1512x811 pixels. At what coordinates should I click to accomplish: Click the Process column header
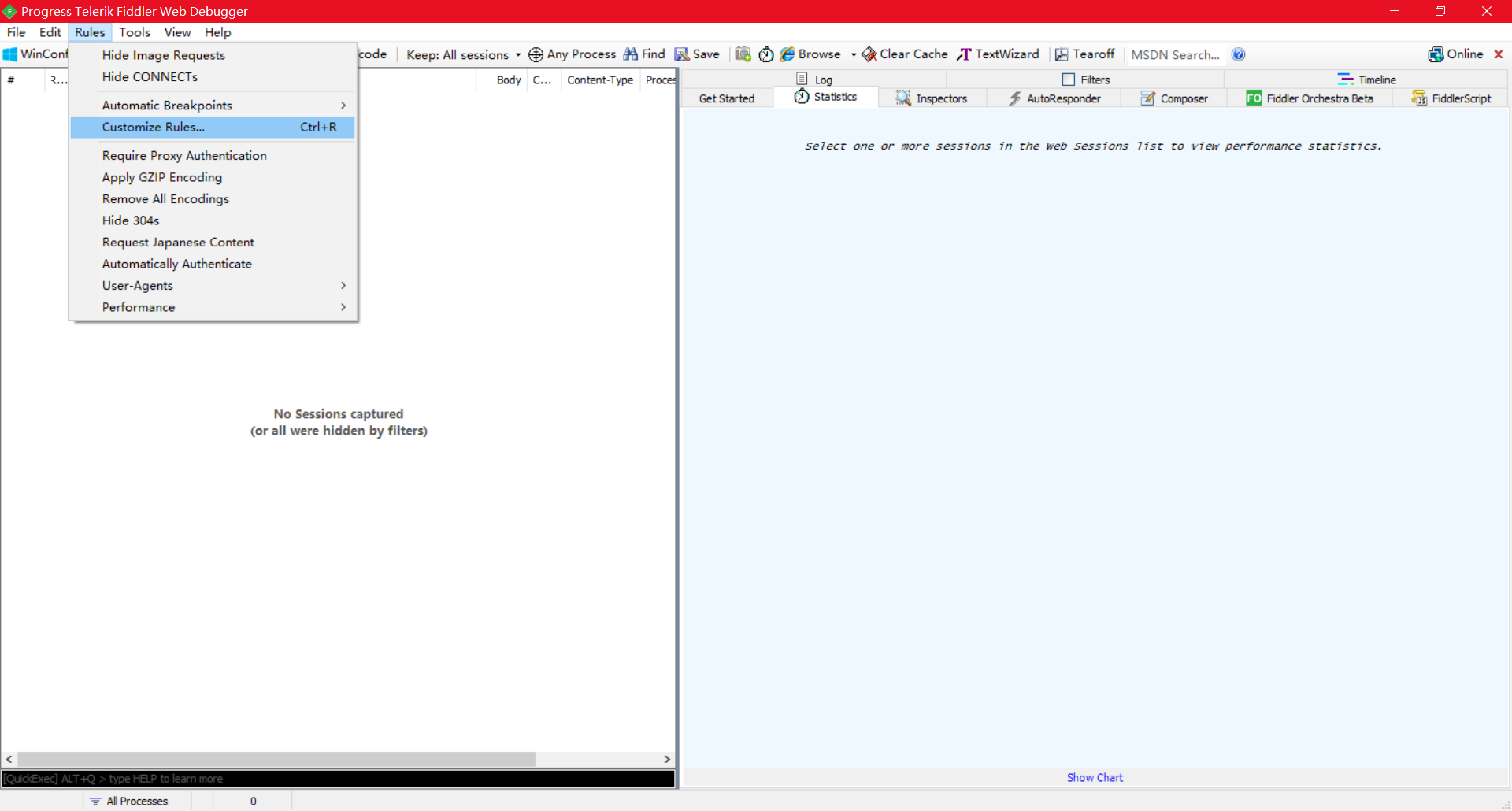[x=660, y=80]
